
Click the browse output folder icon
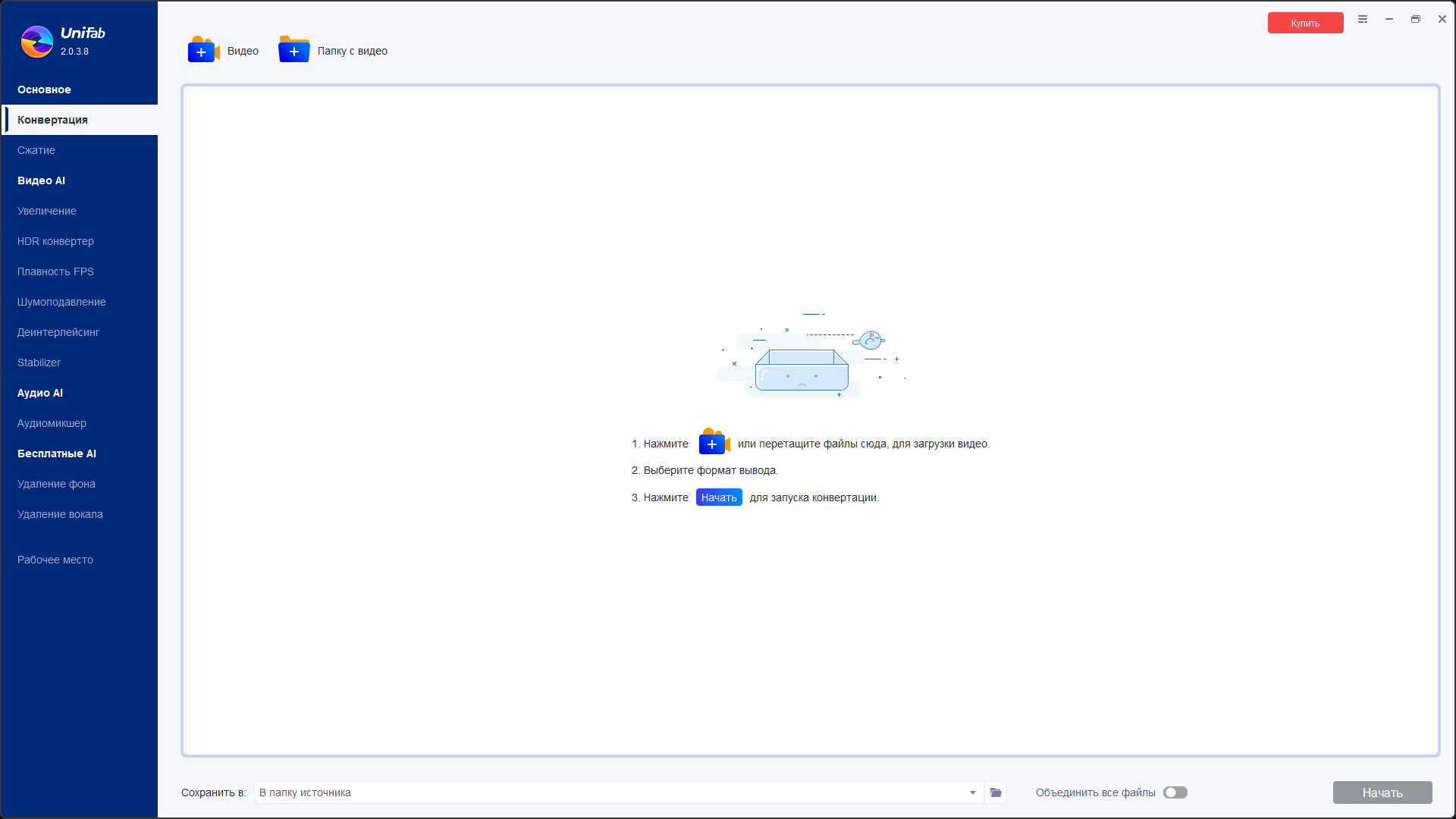coord(996,792)
